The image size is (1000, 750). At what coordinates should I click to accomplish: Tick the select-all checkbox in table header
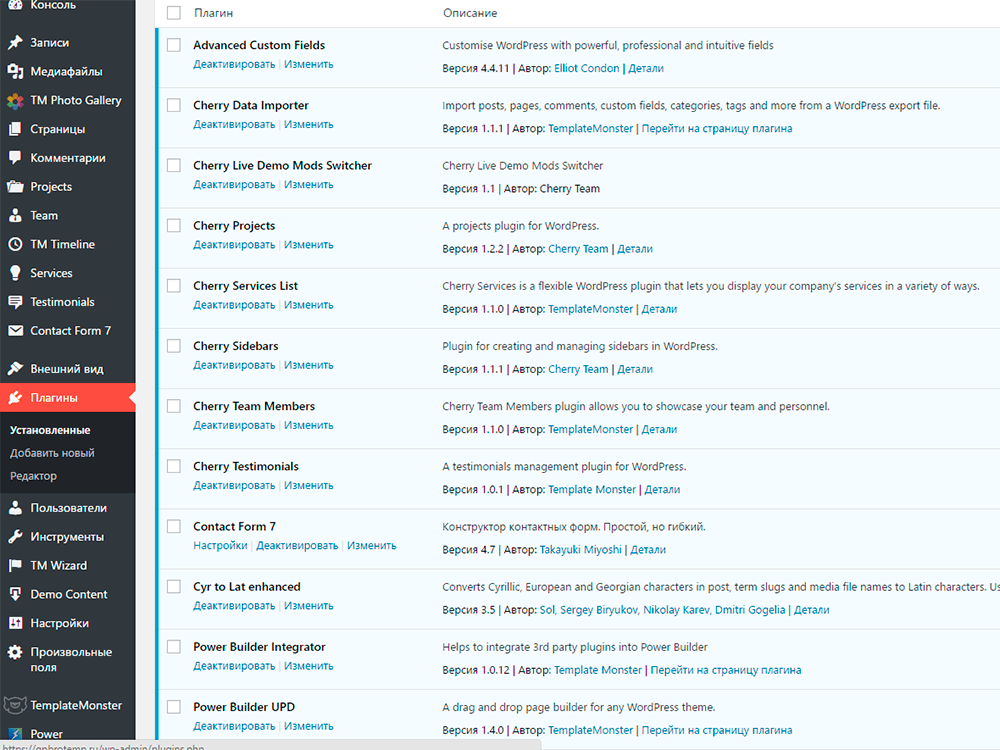173,13
